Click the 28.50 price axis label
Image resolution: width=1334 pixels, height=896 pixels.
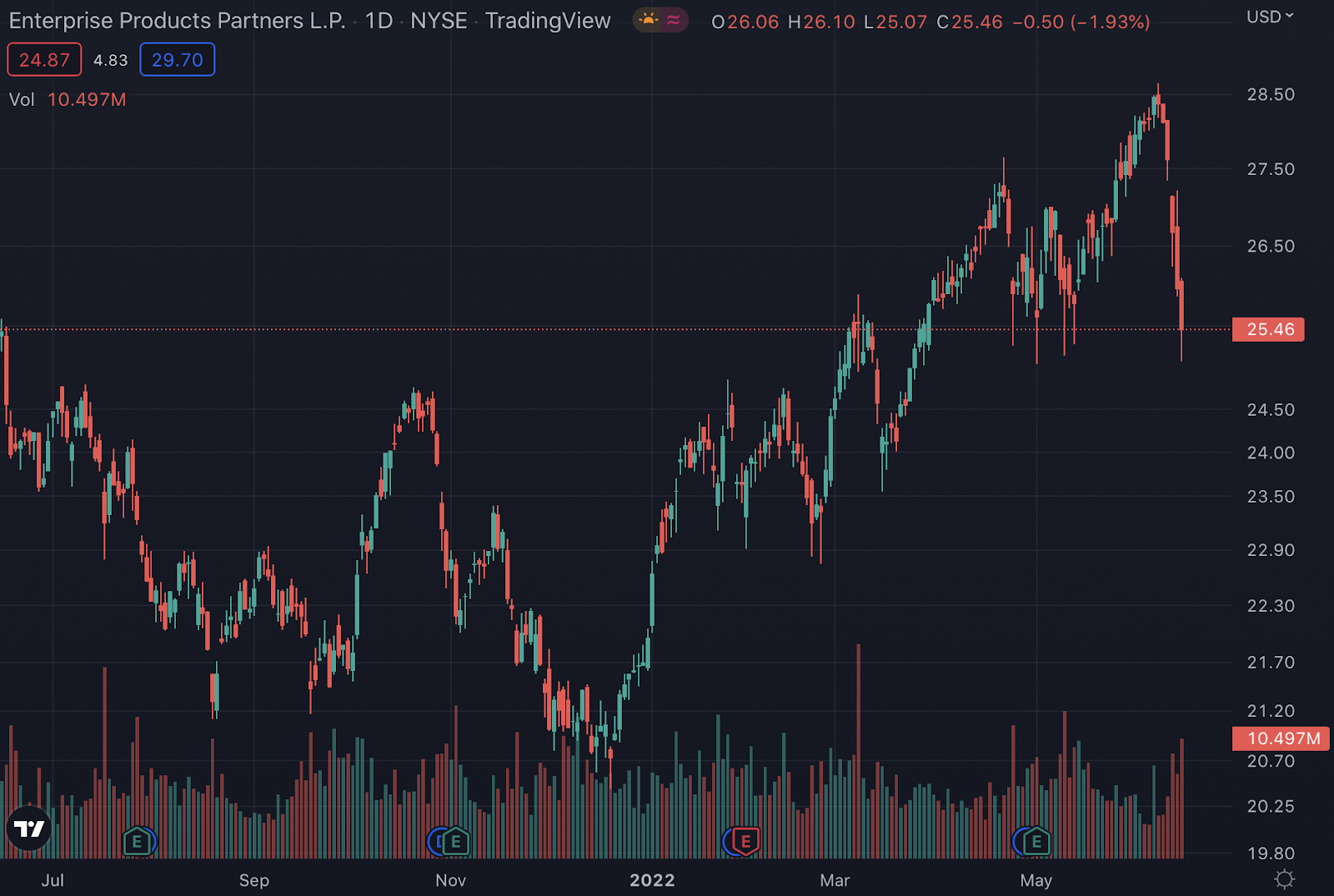[x=1271, y=94]
